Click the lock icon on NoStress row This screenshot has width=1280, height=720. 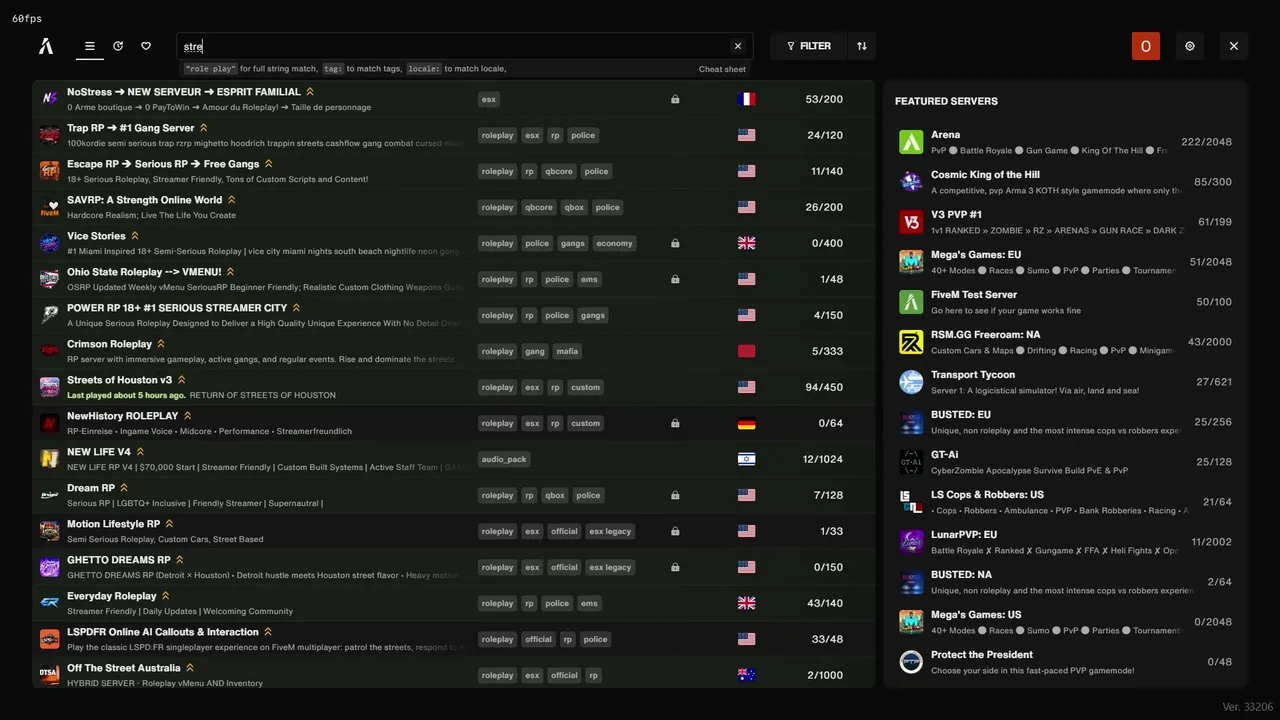pyautogui.click(x=675, y=99)
